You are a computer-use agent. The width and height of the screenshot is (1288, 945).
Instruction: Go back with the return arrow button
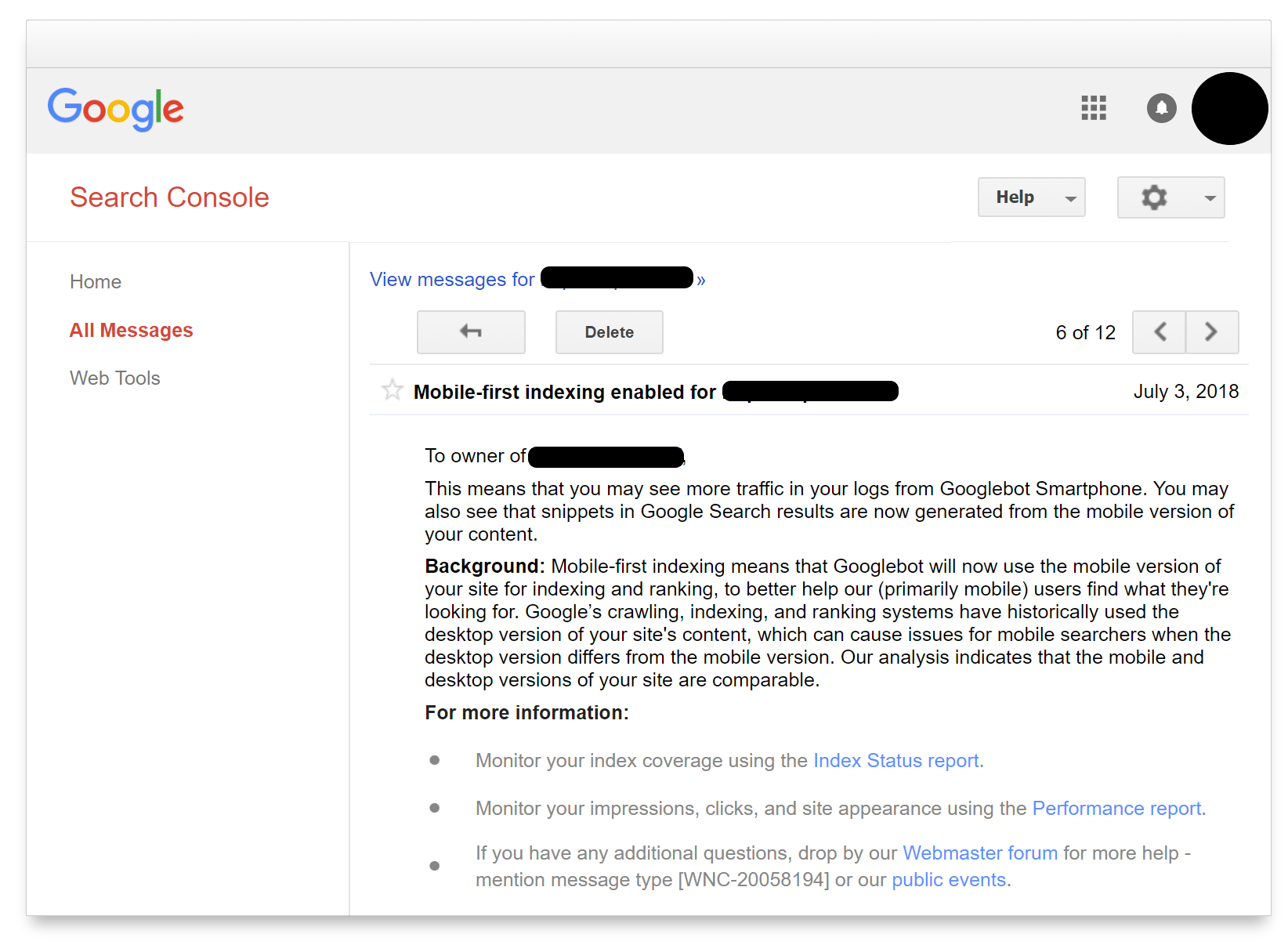pyautogui.click(x=471, y=332)
